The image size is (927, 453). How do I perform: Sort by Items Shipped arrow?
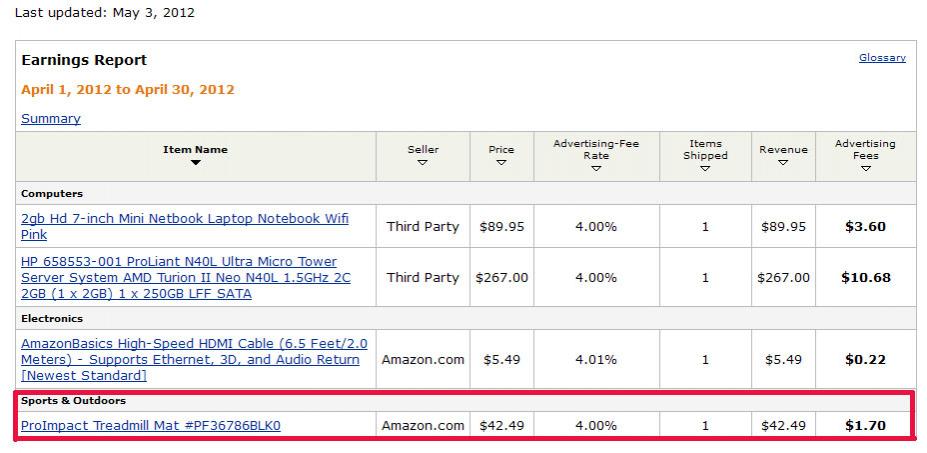click(x=705, y=169)
